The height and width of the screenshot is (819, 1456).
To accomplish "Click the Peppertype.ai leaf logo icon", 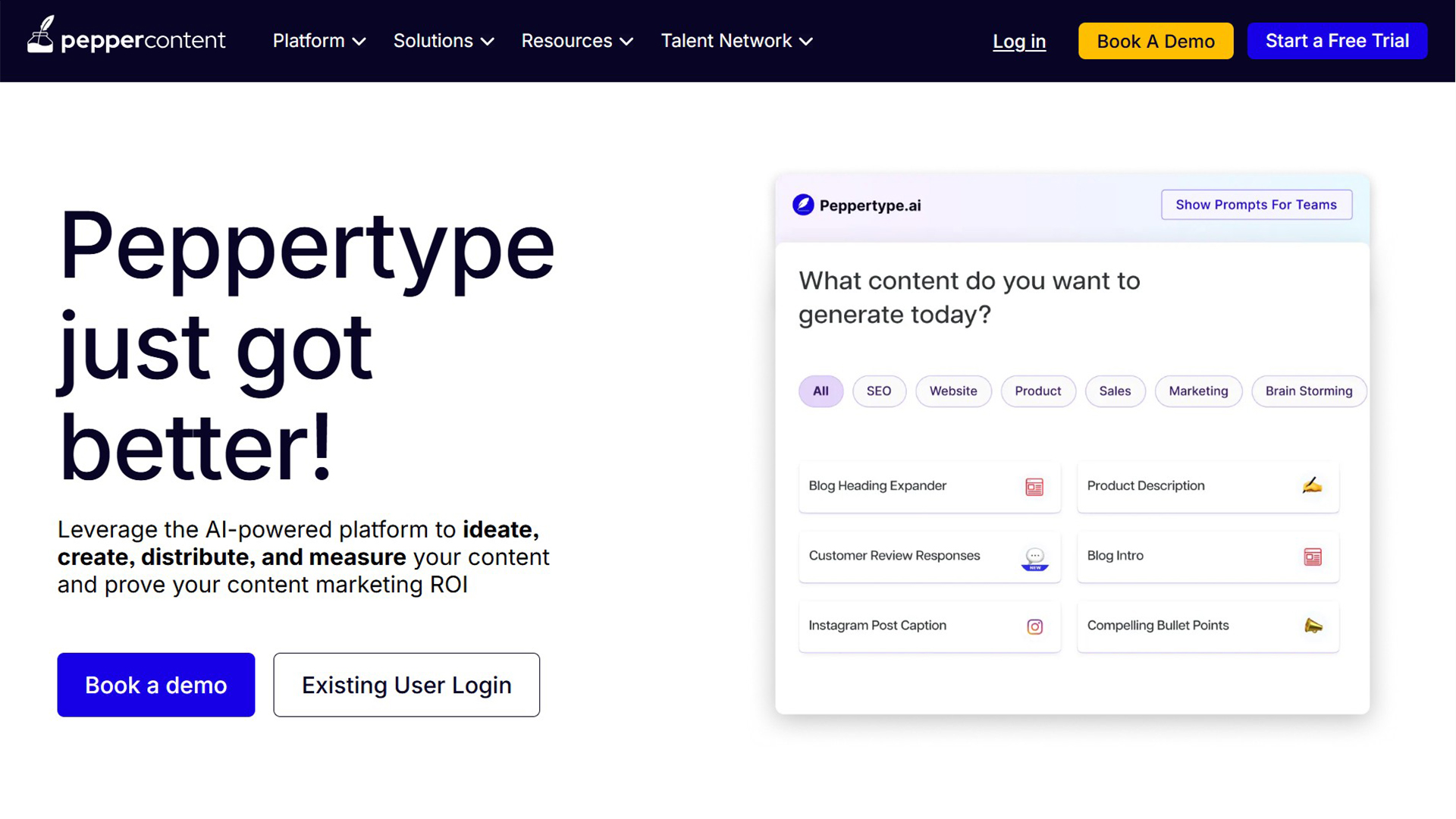I will (x=803, y=205).
